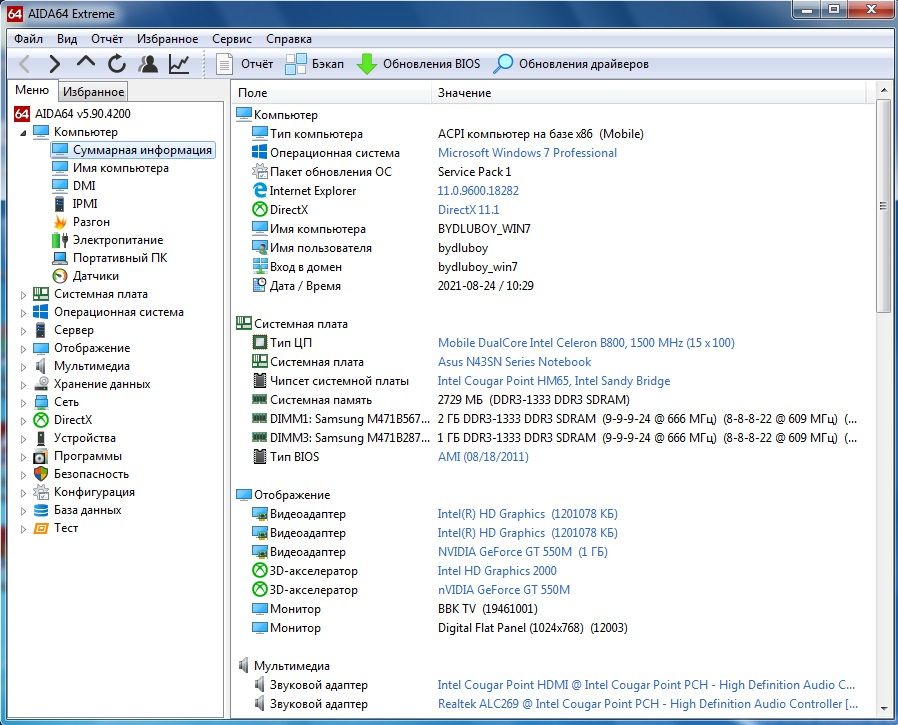The height and width of the screenshot is (725, 898).
Task: Open the Сервис menu
Action: 231,39
